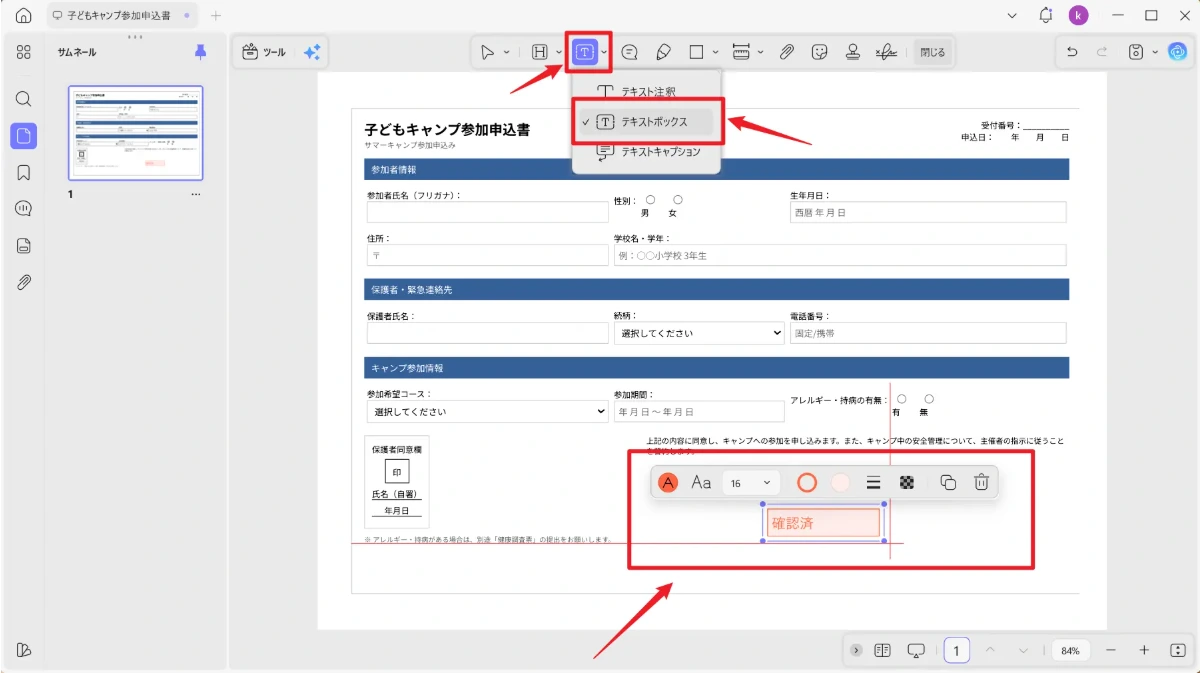
Task: Open the 参加希望コース dropdown
Action: point(488,411)
